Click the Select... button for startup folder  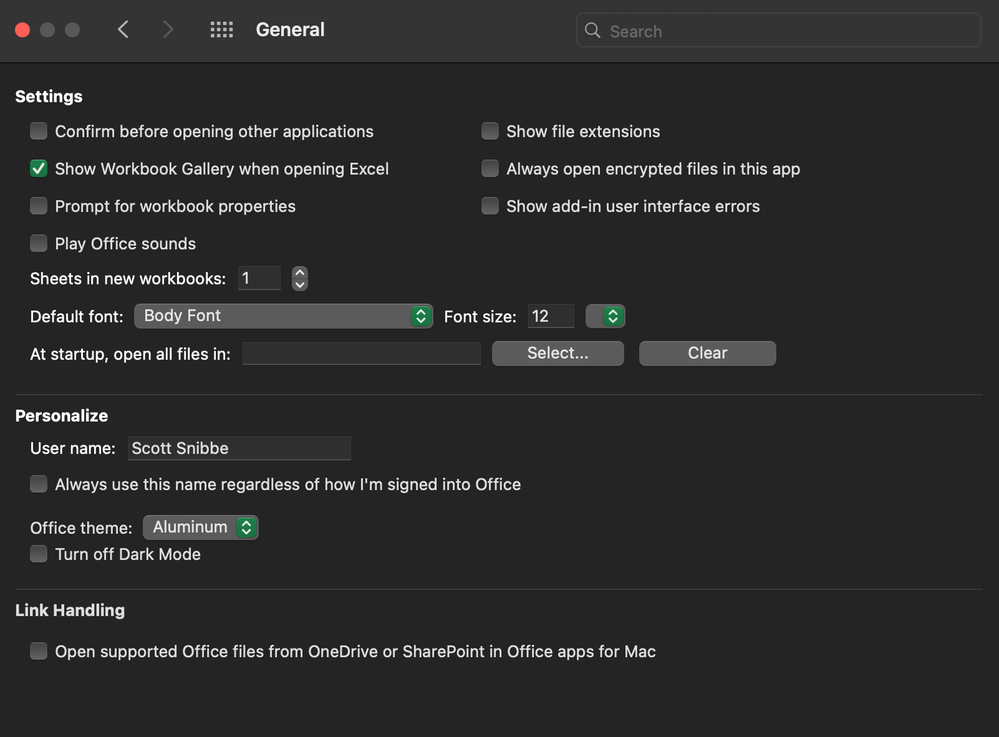pyautogui.click(x=557, y=353)
